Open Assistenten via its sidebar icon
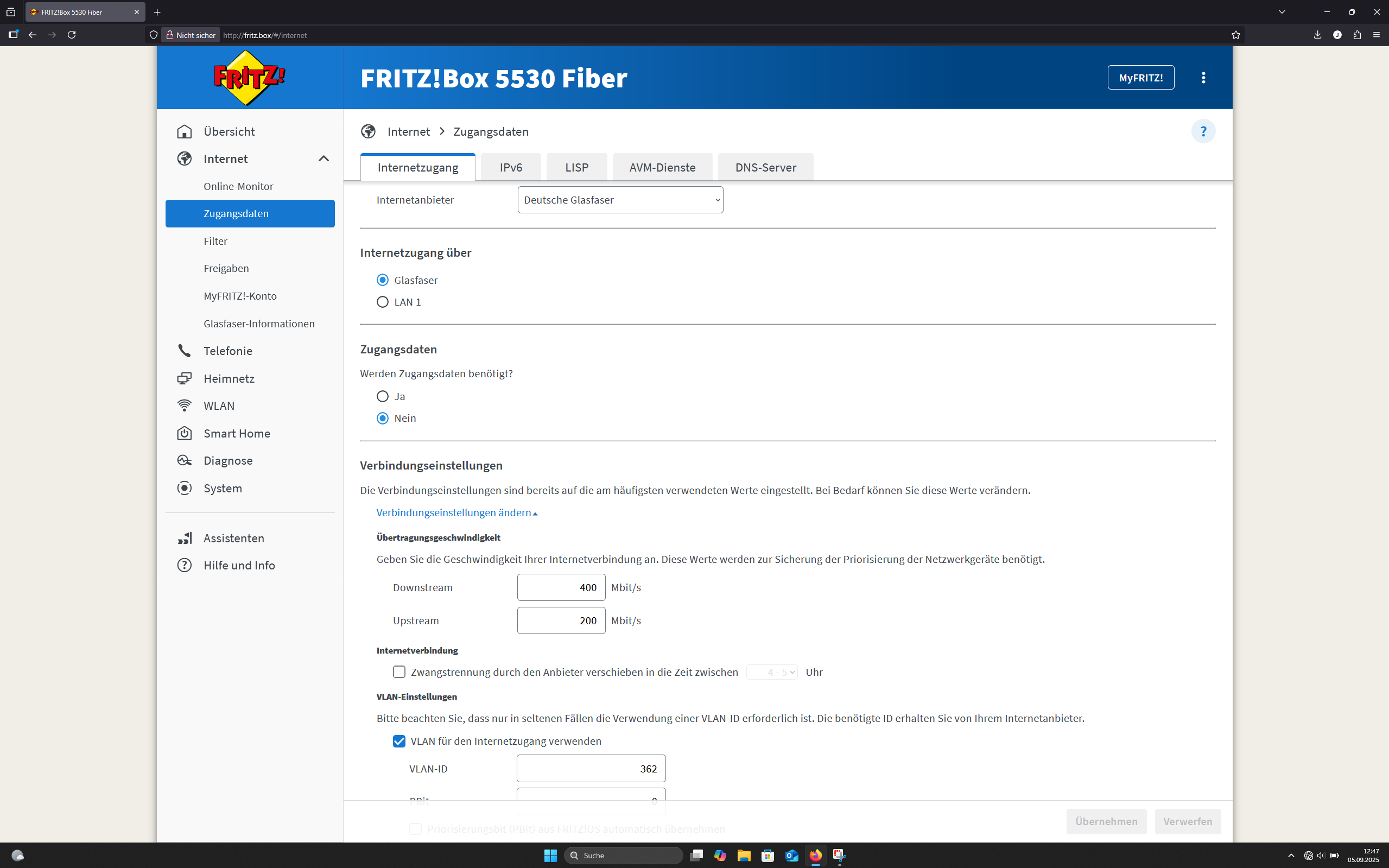 [x=184, y=538]
